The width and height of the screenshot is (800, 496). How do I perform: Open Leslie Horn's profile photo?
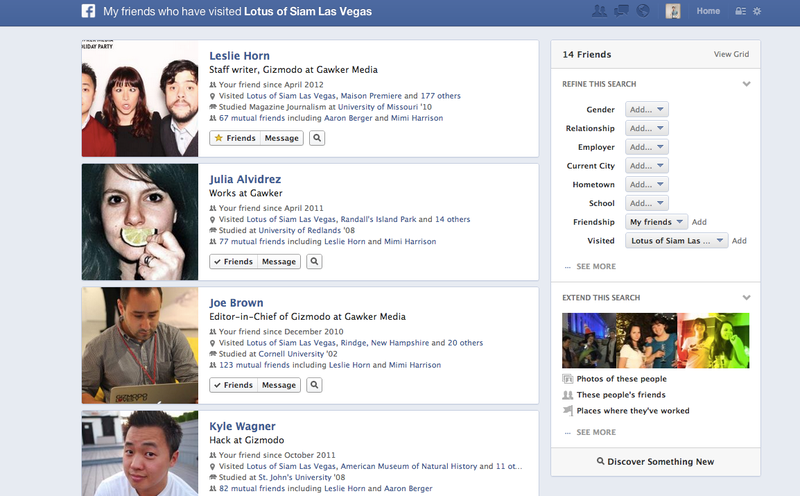click(140, 98)
